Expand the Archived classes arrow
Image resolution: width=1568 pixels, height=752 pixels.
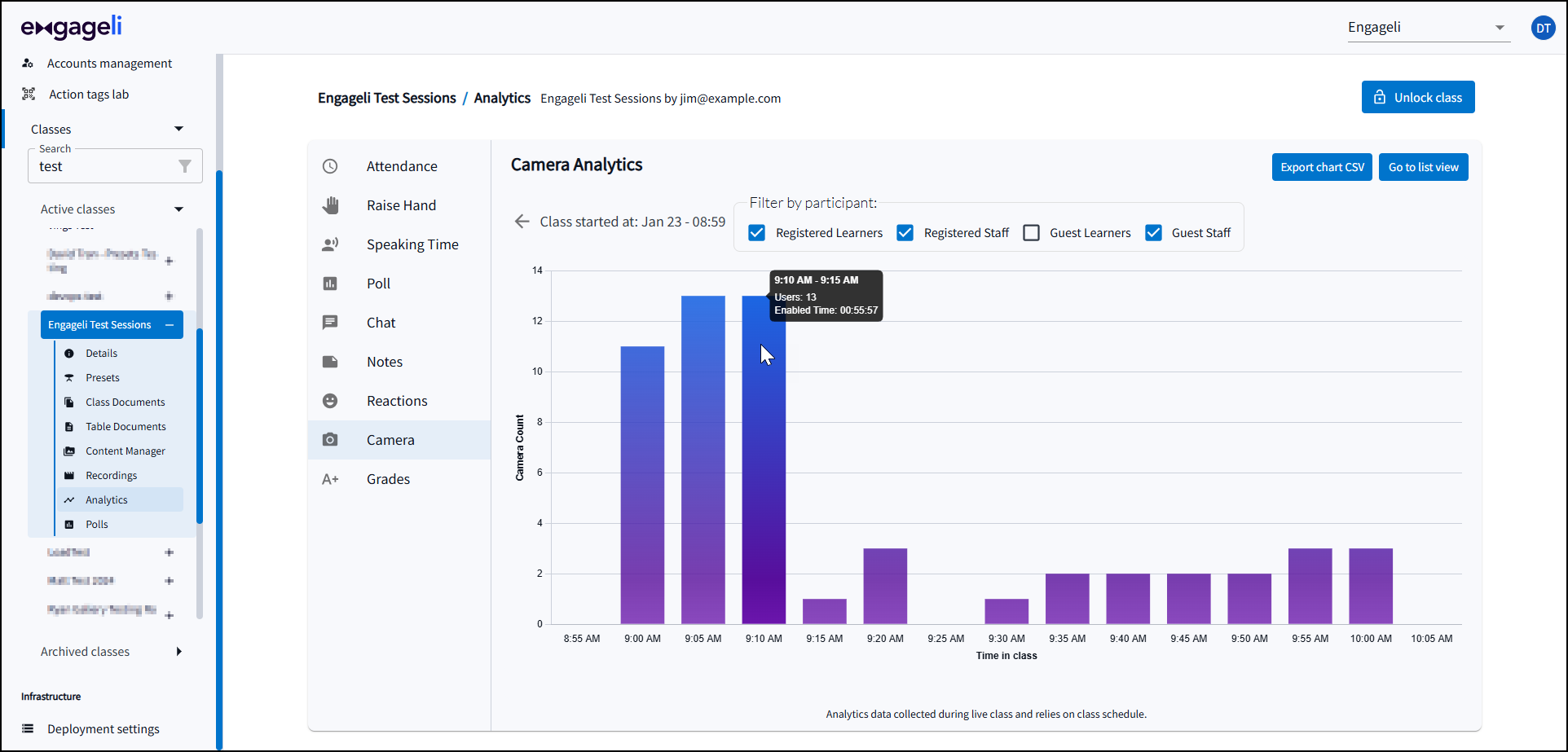click(x=179, y=652)
